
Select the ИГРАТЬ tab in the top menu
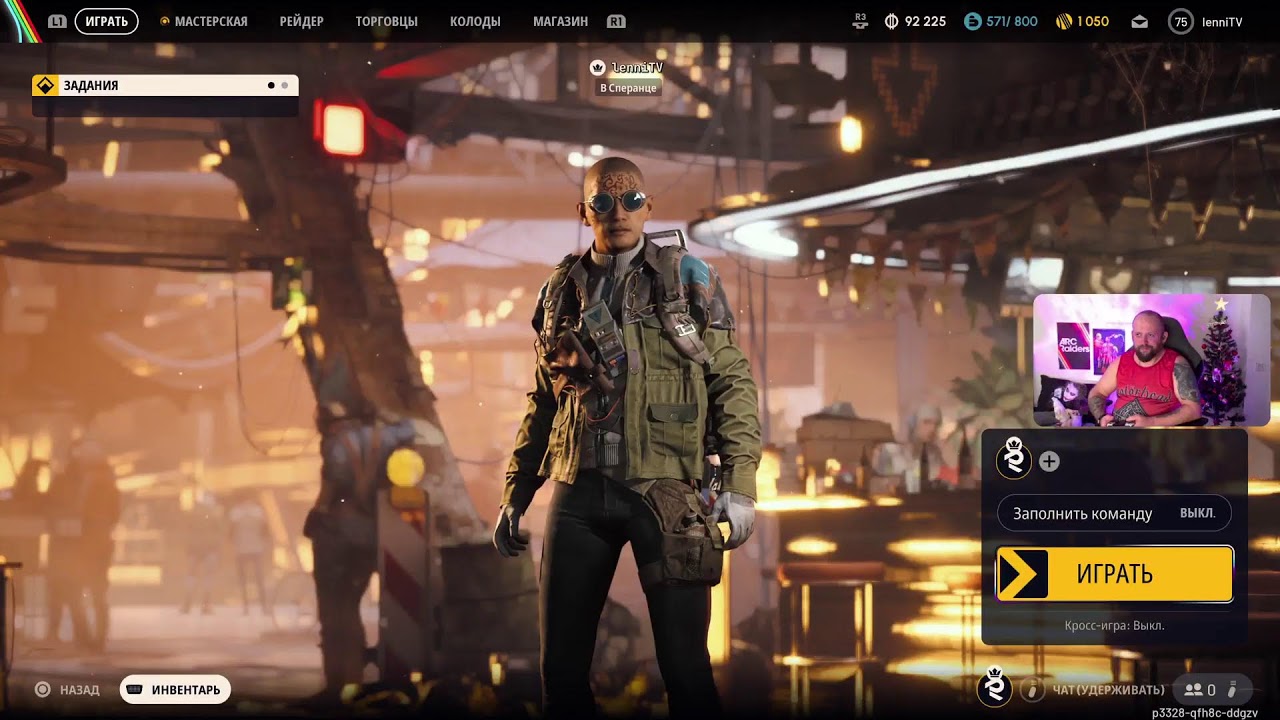click(106, 21)
